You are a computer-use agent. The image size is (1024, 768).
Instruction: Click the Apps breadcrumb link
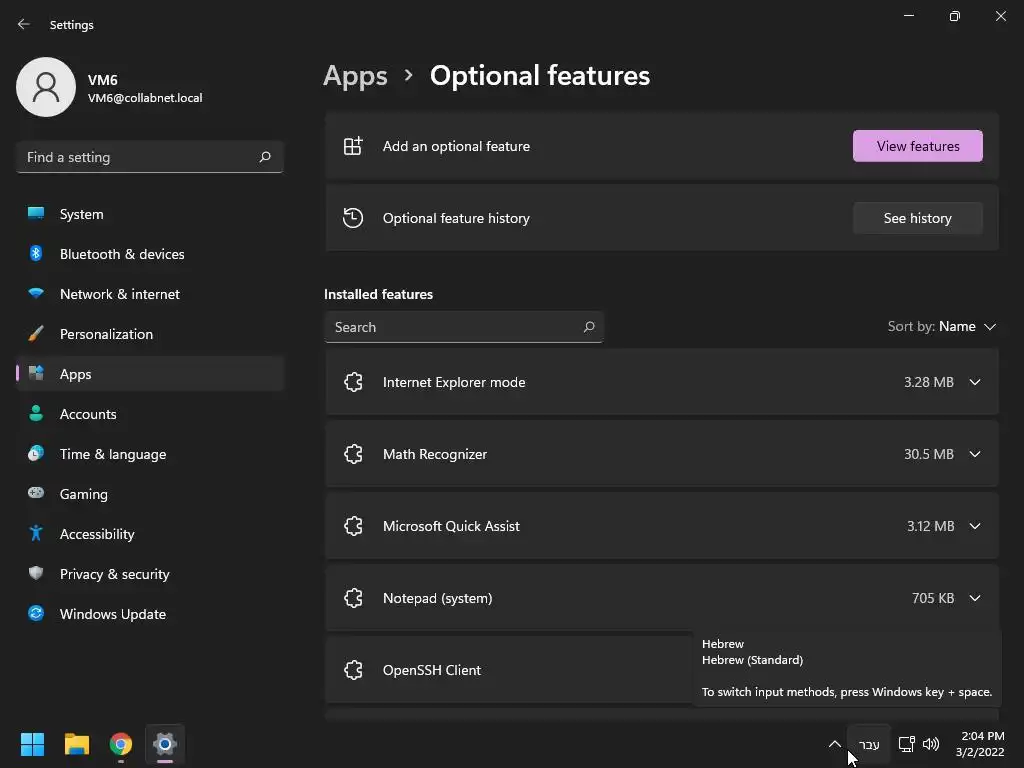(355, 76)
